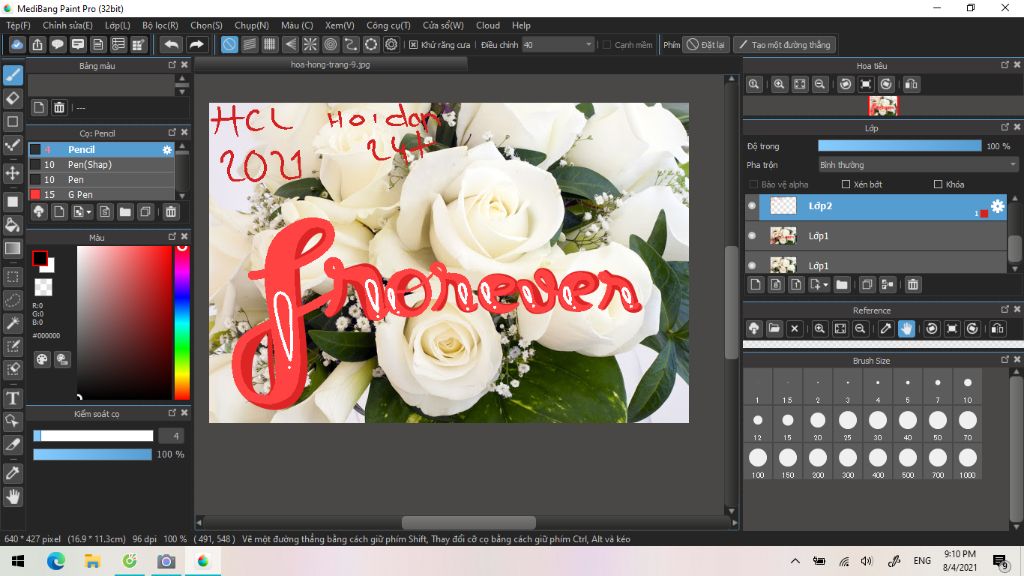The image size is (1024, 576).
Task: Hide the first Lớp1 layer visibility
Action: point(752,235)
